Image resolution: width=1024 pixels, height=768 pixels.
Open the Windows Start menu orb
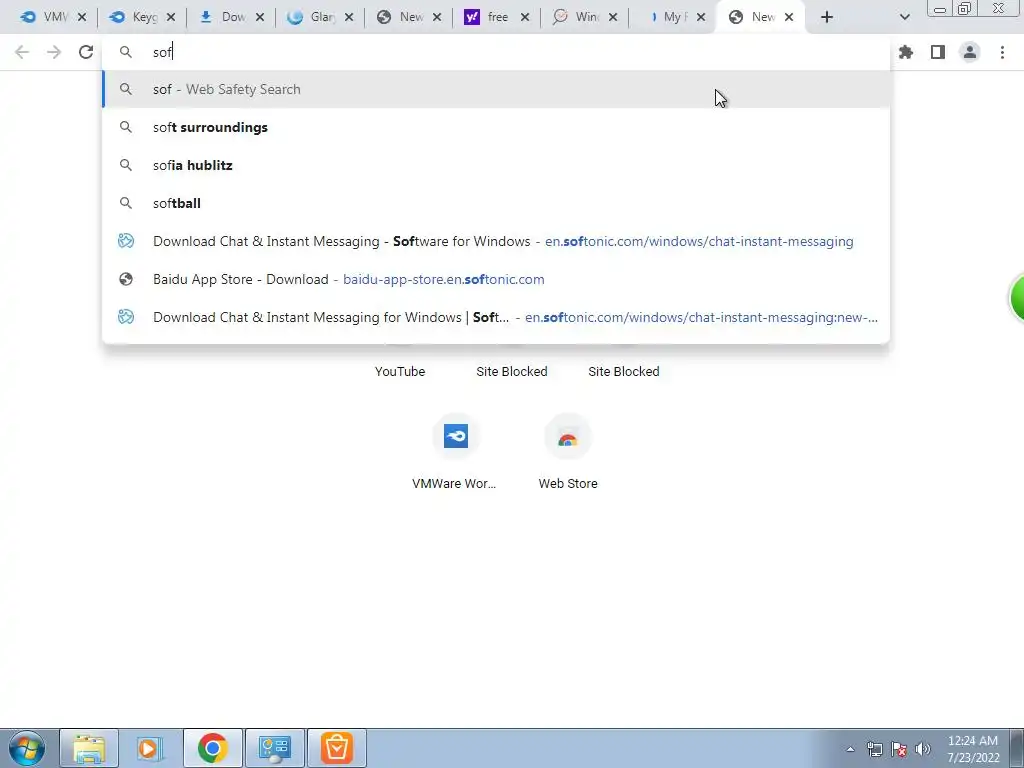tap(27, 748)
